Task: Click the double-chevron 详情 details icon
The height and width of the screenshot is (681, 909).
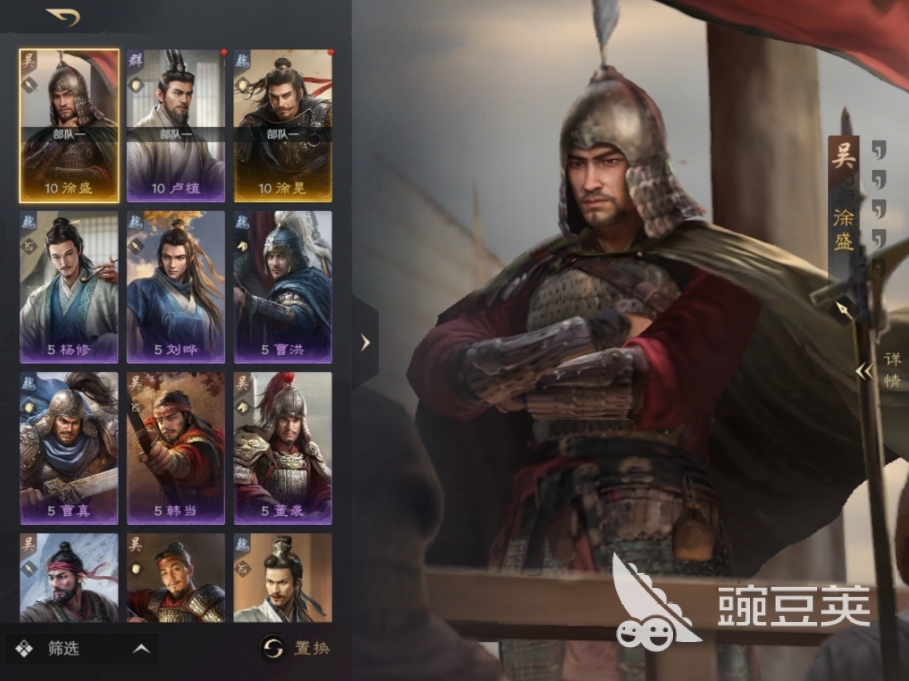Action: point(864,371)
